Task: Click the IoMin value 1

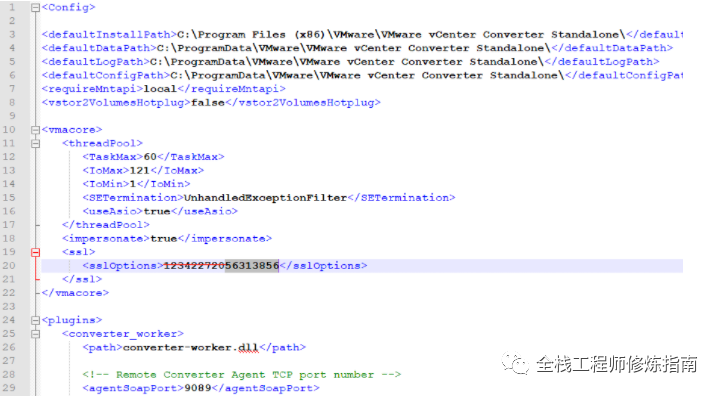Action: 133,184
